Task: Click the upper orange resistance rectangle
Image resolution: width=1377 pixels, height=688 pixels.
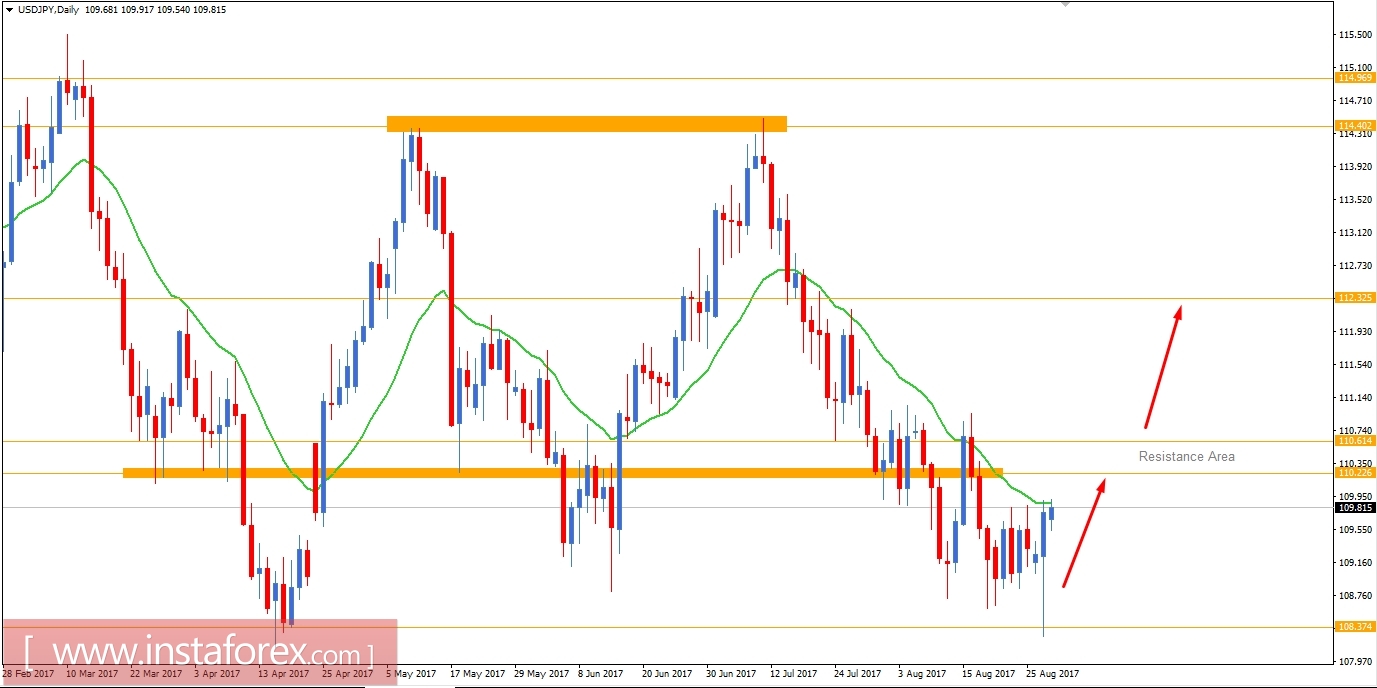Action: (x=585, y=122)
